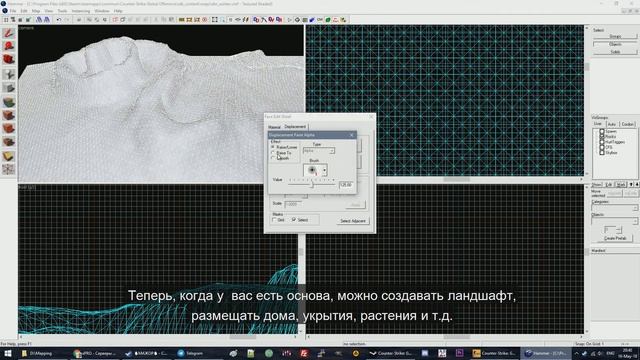Click the Value slider handle in Paint Alpha

pos(312,184)
